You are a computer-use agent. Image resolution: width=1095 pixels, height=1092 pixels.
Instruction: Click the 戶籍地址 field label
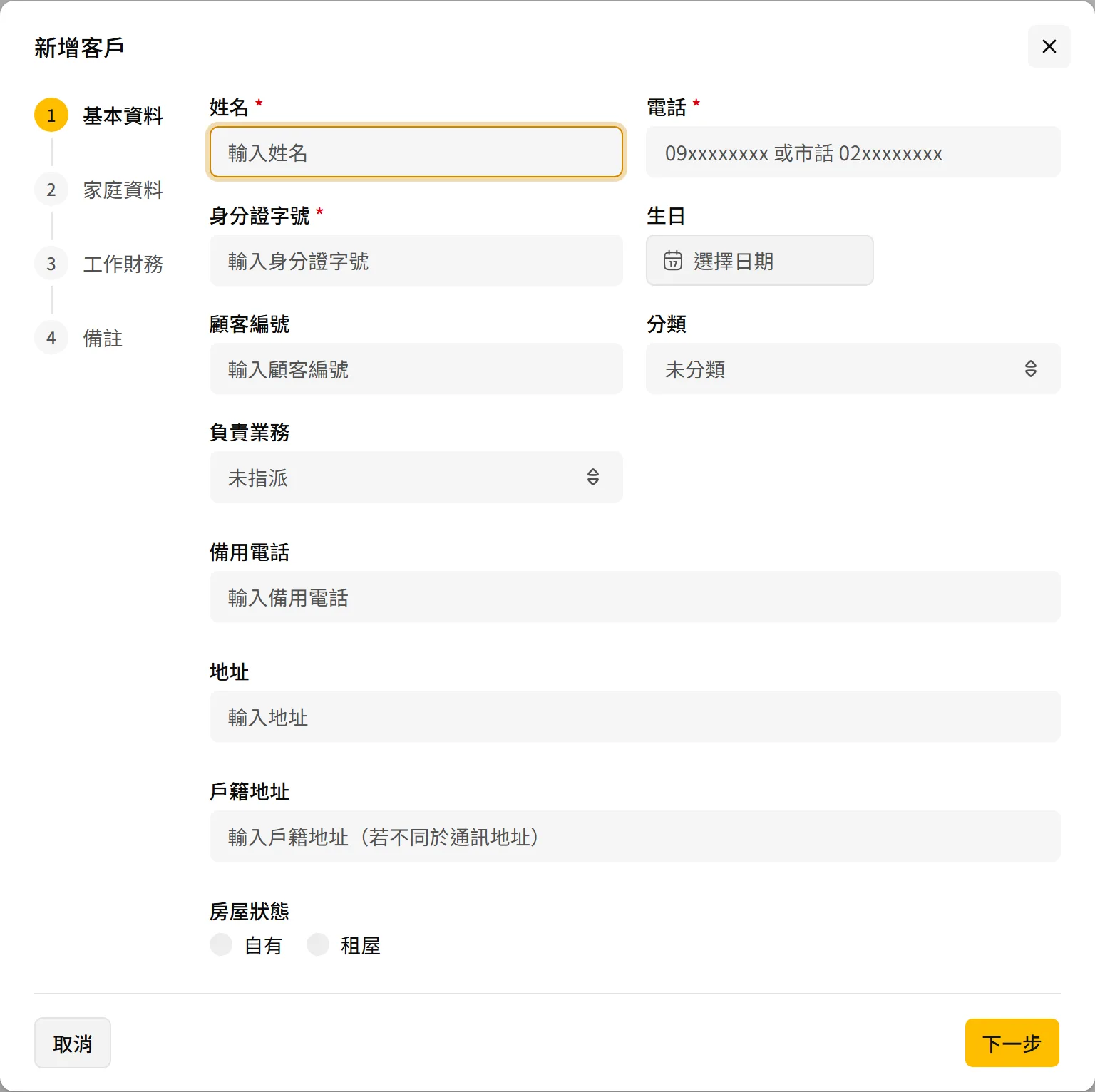(x=250, y=791)
